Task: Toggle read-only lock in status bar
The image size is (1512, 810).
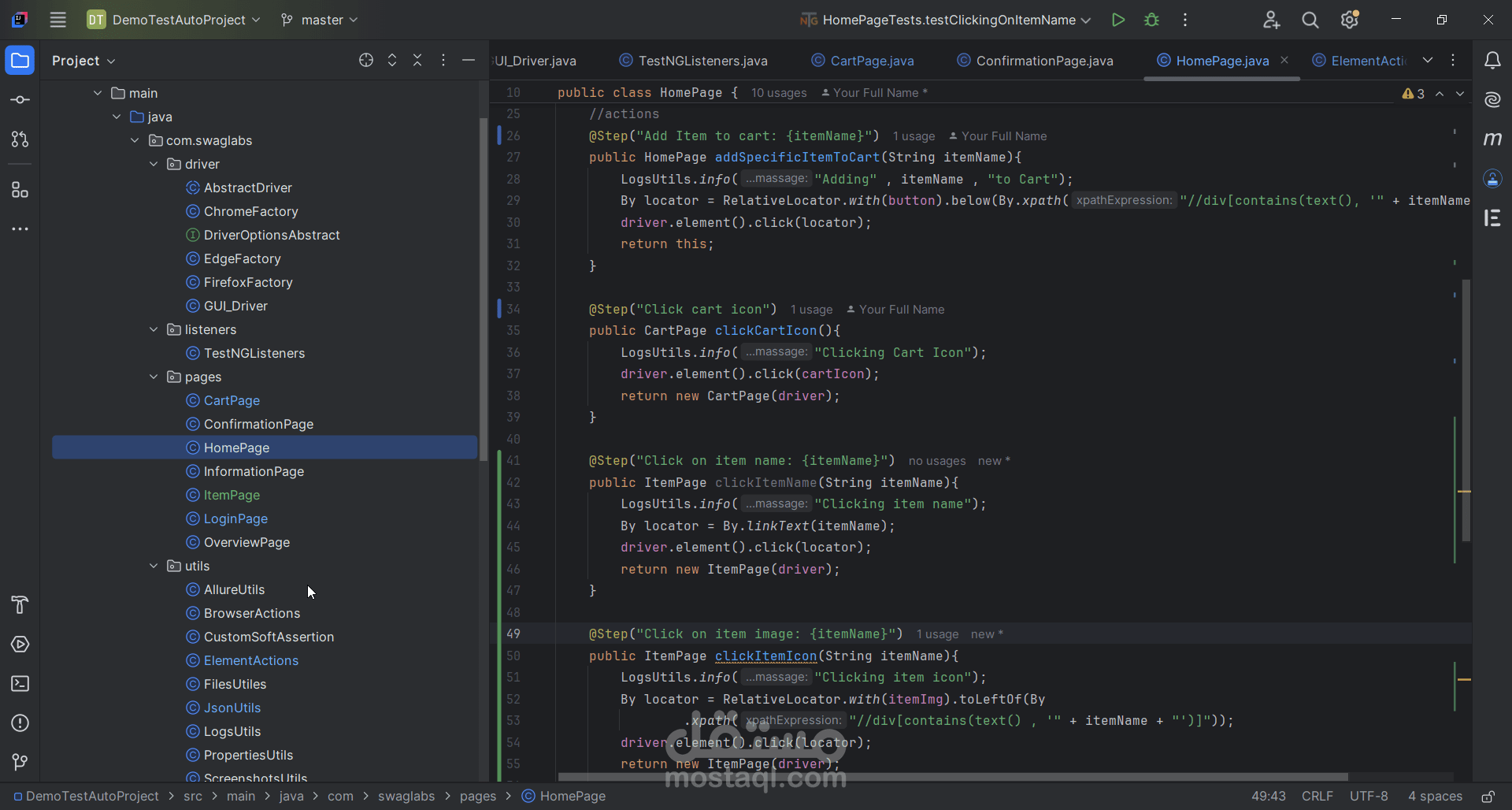Action: pos(1488,797)
